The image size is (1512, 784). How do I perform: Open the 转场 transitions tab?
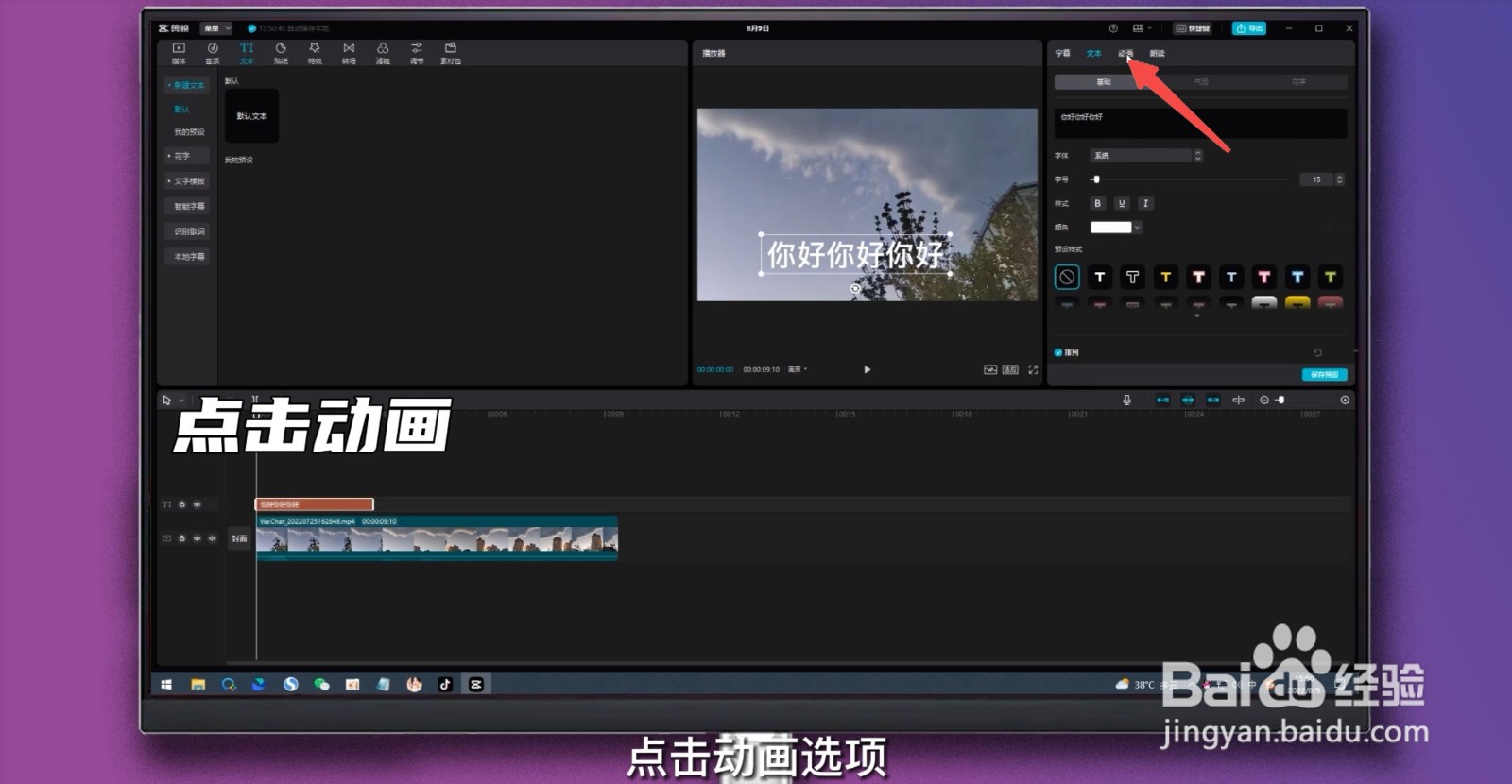tap(349, 53)
